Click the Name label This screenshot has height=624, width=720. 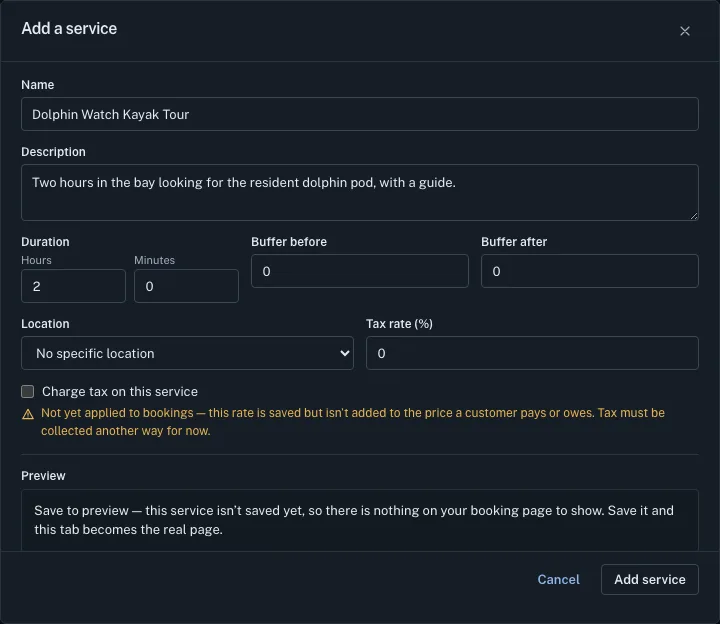(38, 84)
